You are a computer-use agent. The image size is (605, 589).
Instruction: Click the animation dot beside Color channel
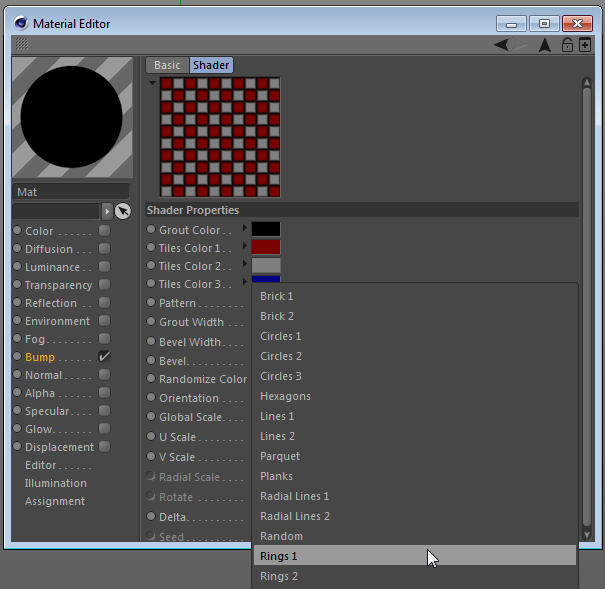point(17,230)
